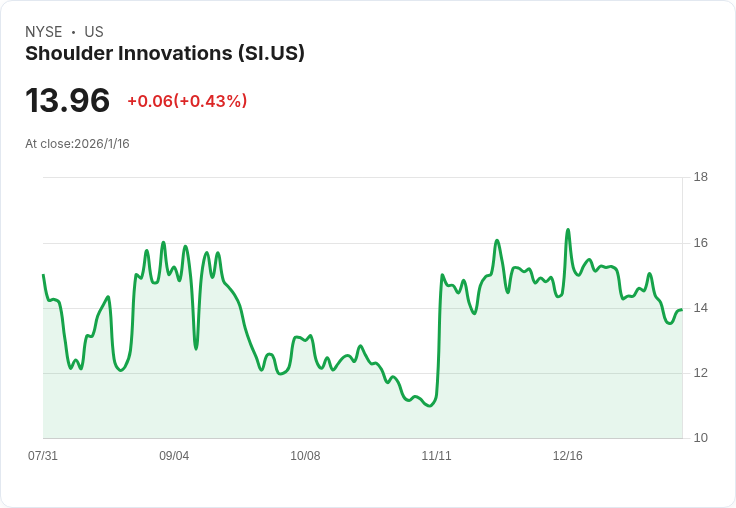
Task: Click the highest peak on the price line
Action: coord(568,230)
